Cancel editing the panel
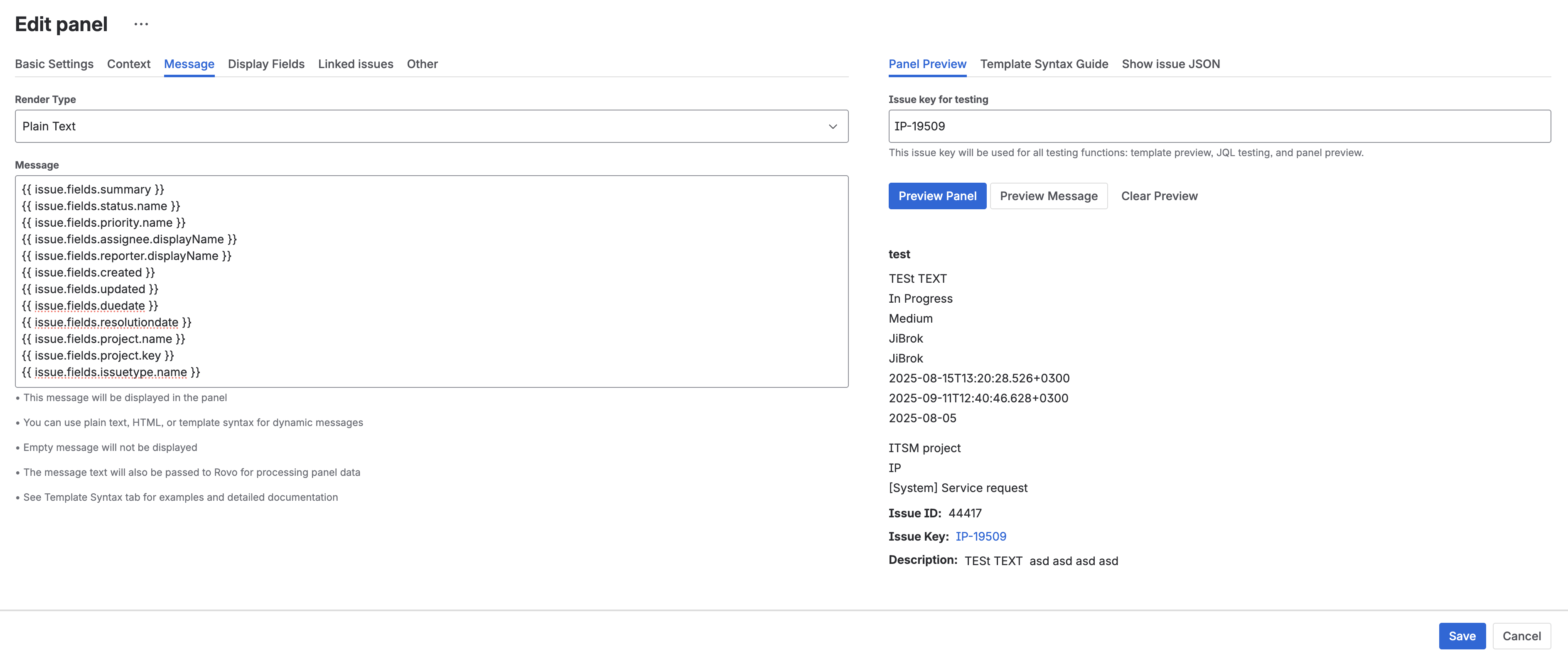The width and height of the screenshot is (1568, 666). (x=1521, y=636)
